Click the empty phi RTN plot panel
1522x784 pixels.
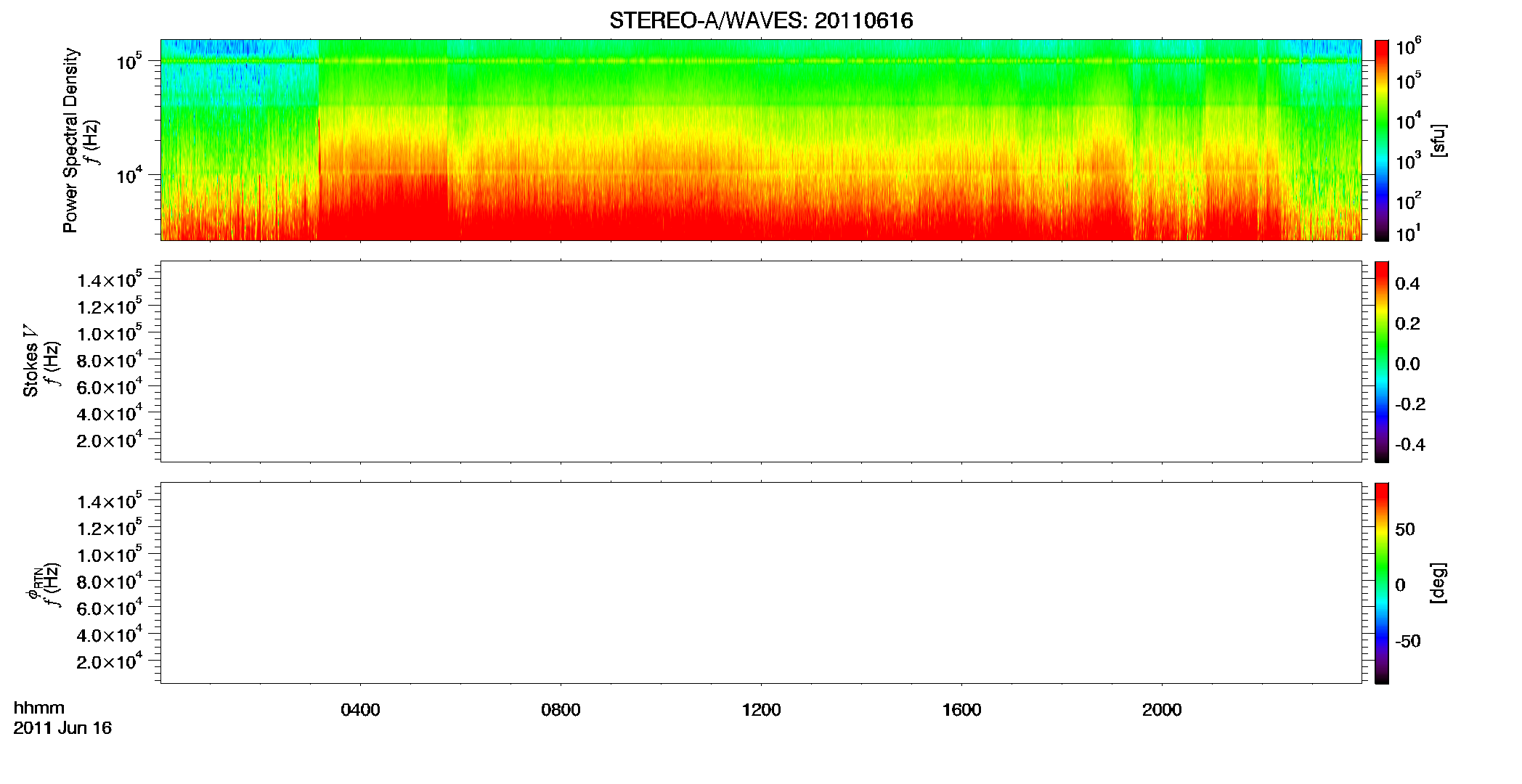tap(761, 583)
